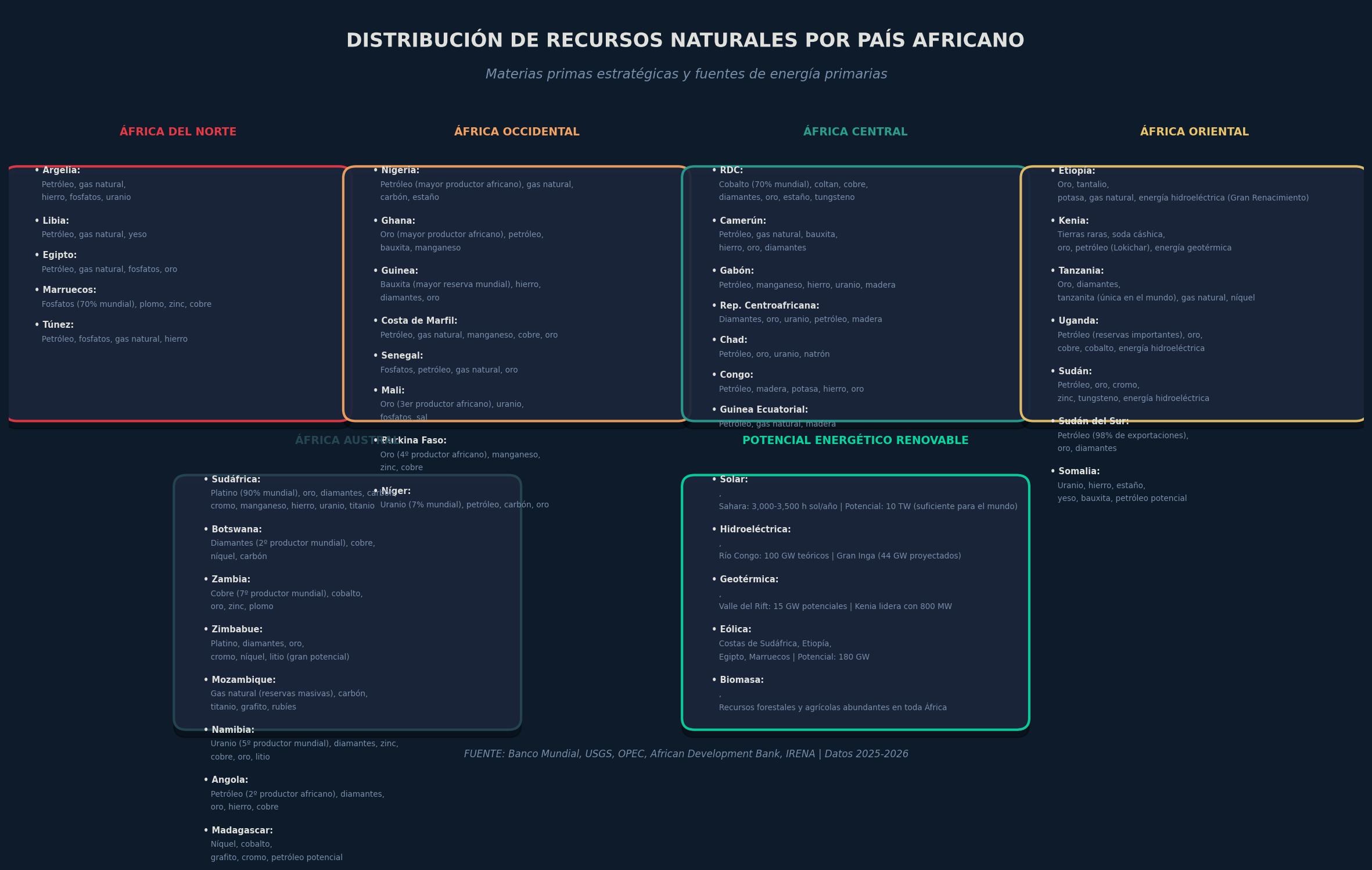Select the ÁFRICA OCCIDENTAL section title
The height and width of the screenshot is (870, 1372).
click(x=516, y=132)
